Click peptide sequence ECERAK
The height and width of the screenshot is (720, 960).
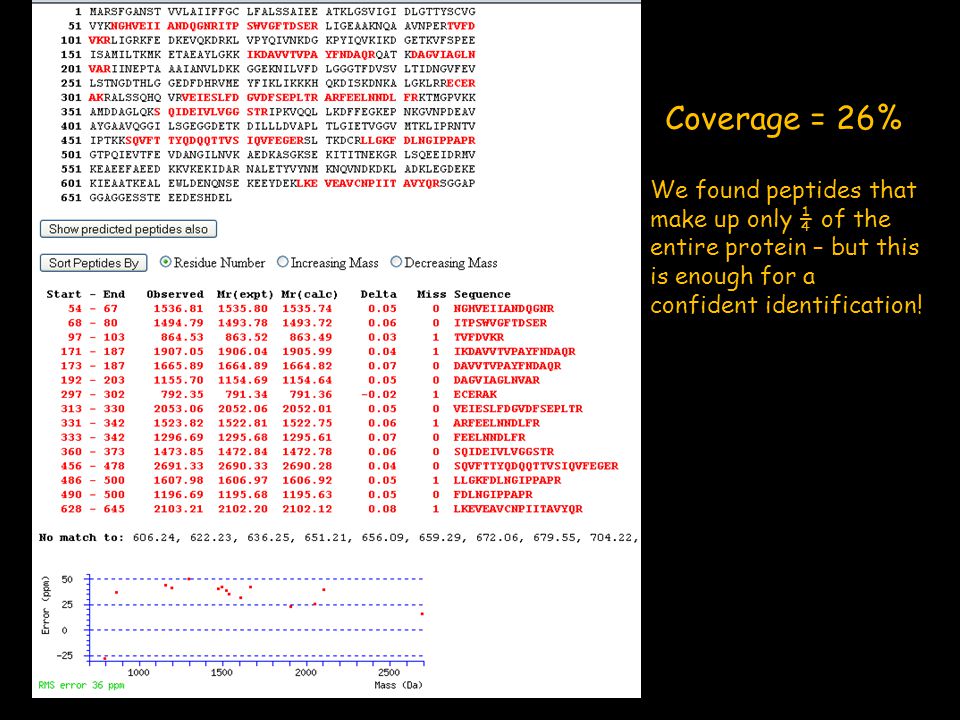(474, 394)
